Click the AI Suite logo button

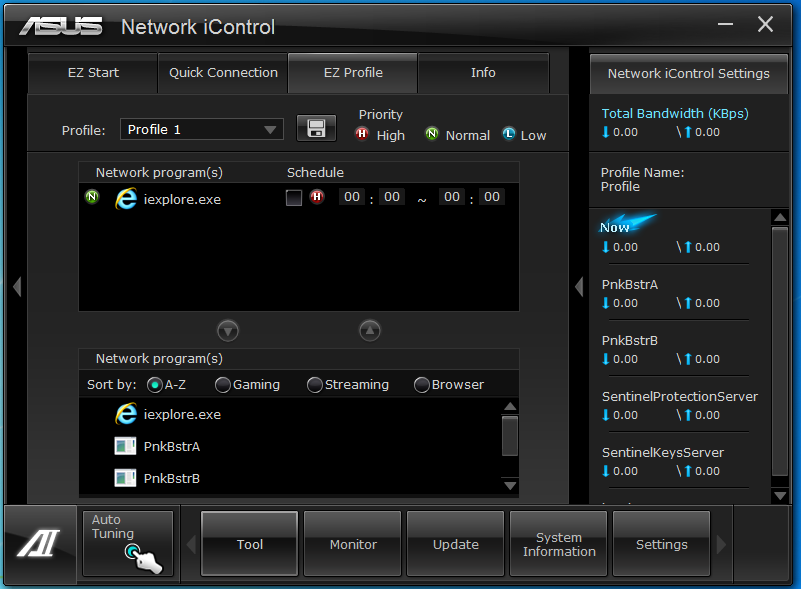[39, 543]
